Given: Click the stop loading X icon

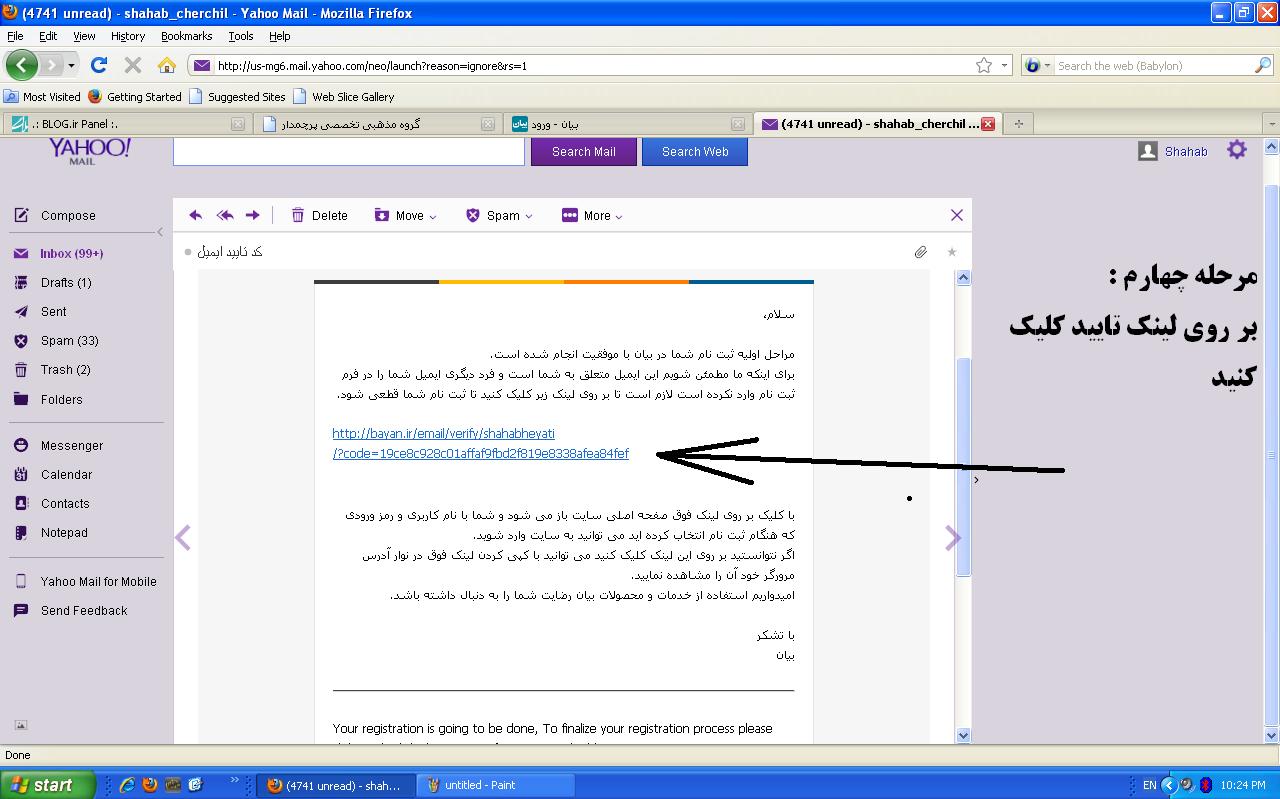Looking at the screenshot, I should 132,65.
